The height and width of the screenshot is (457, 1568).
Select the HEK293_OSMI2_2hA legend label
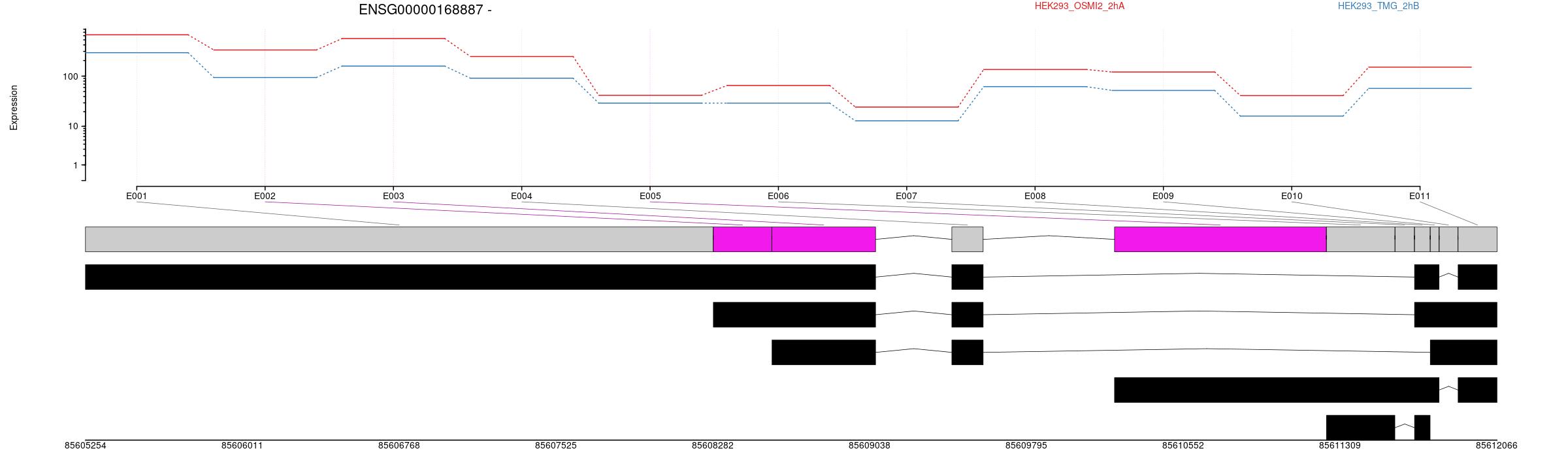click(x=1079, y=7)
